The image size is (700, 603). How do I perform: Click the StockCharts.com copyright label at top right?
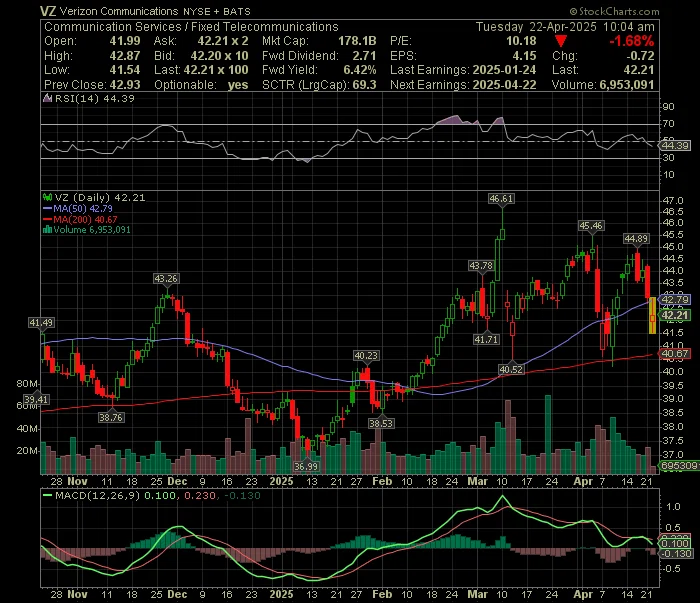tap(614, 11)
